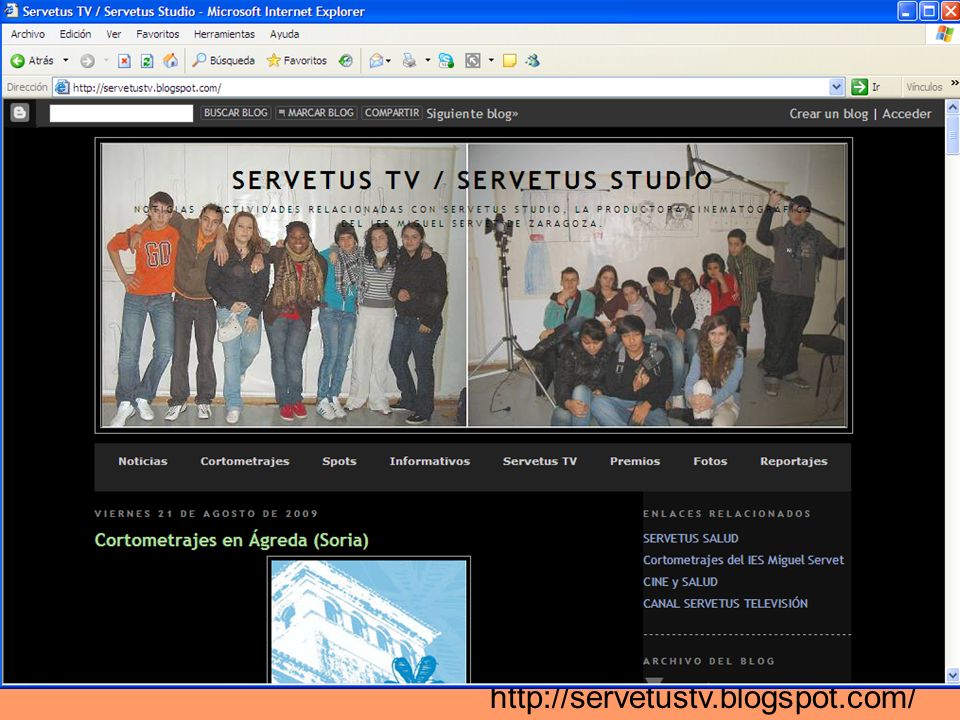Image resolution: width=960 pixels, height=720 pixels.
Task: Go to home page icon
Action: (170, 61)
